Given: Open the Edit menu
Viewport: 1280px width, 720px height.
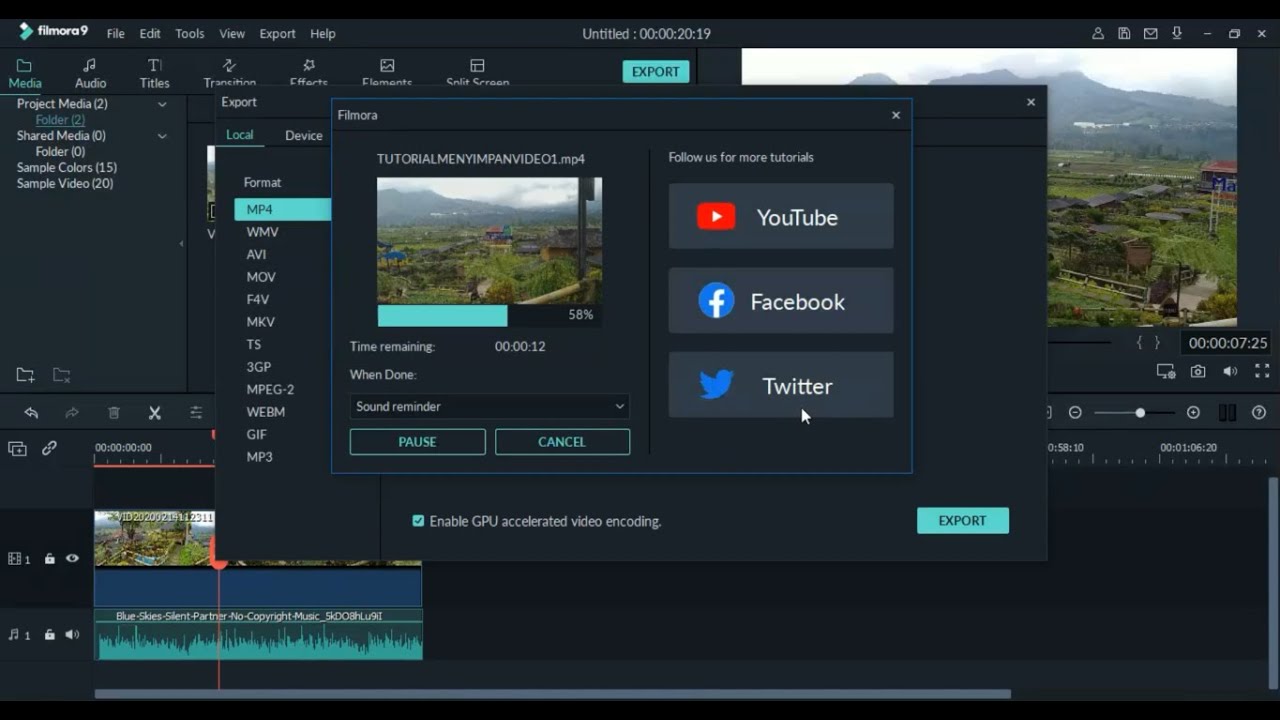Looking at the screenshot, I should pos(150,33).
